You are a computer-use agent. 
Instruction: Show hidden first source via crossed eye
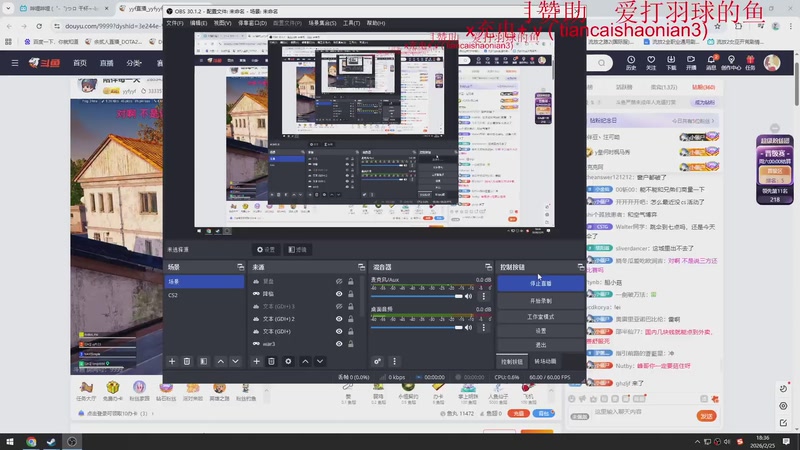click(339, 281)
